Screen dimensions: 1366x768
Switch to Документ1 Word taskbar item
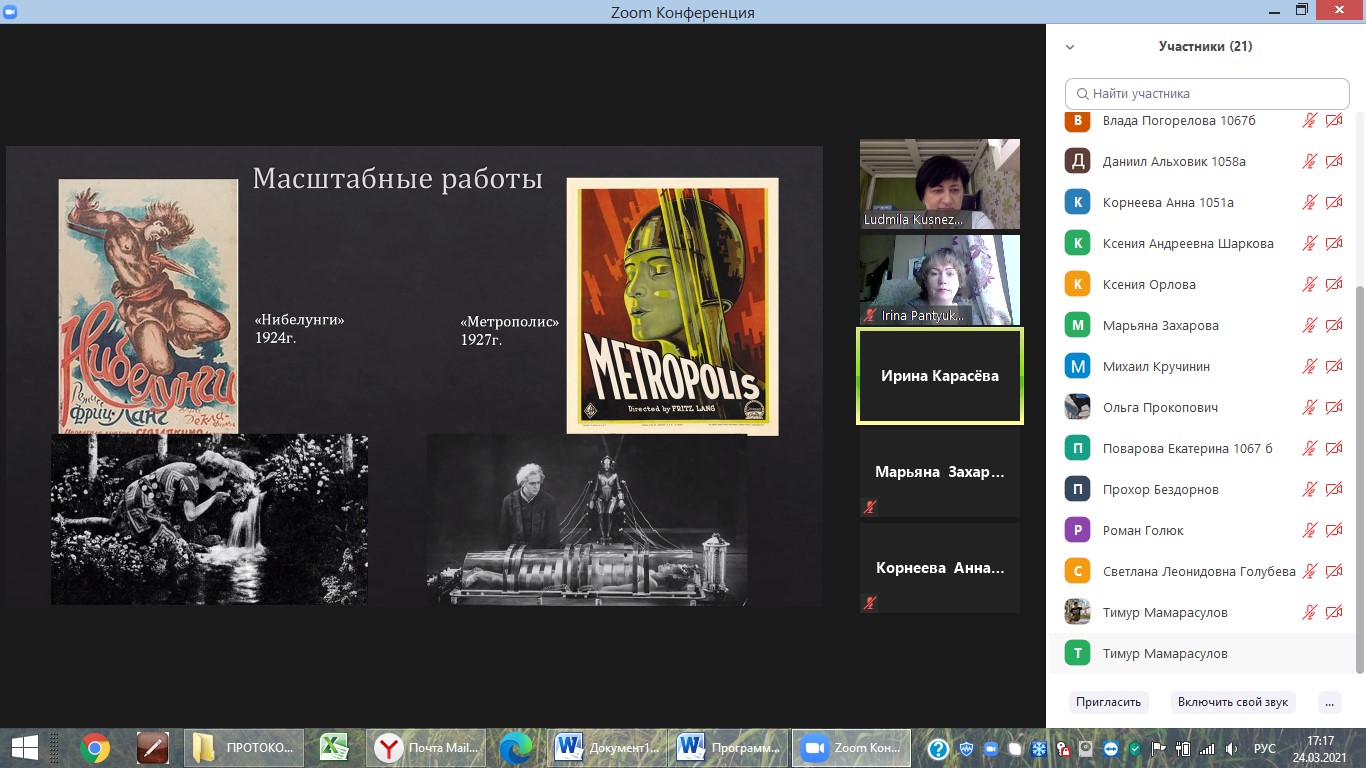coord(609,747)
